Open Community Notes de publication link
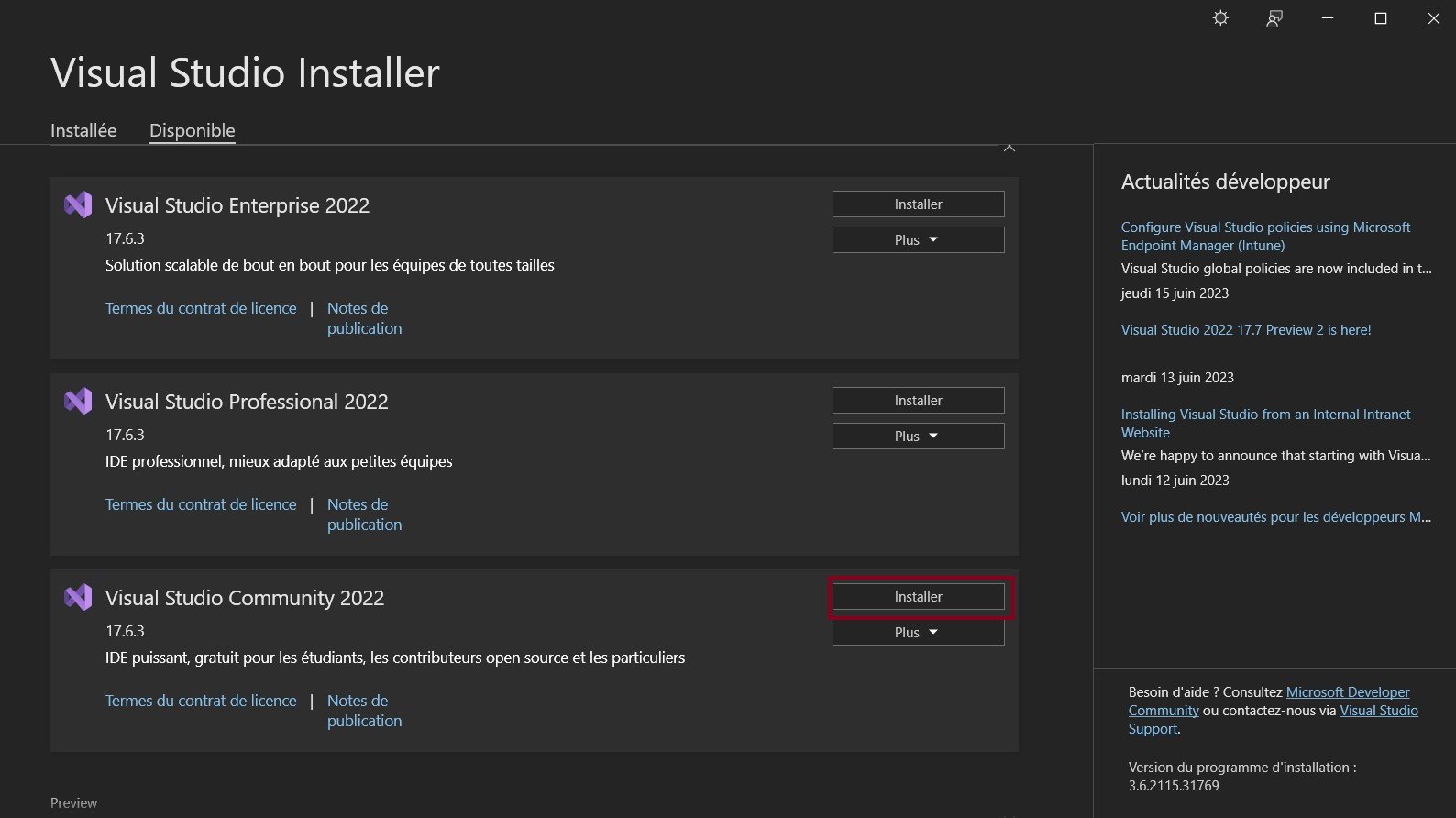This screenshot has height=818, width=1456. point(365,711)
